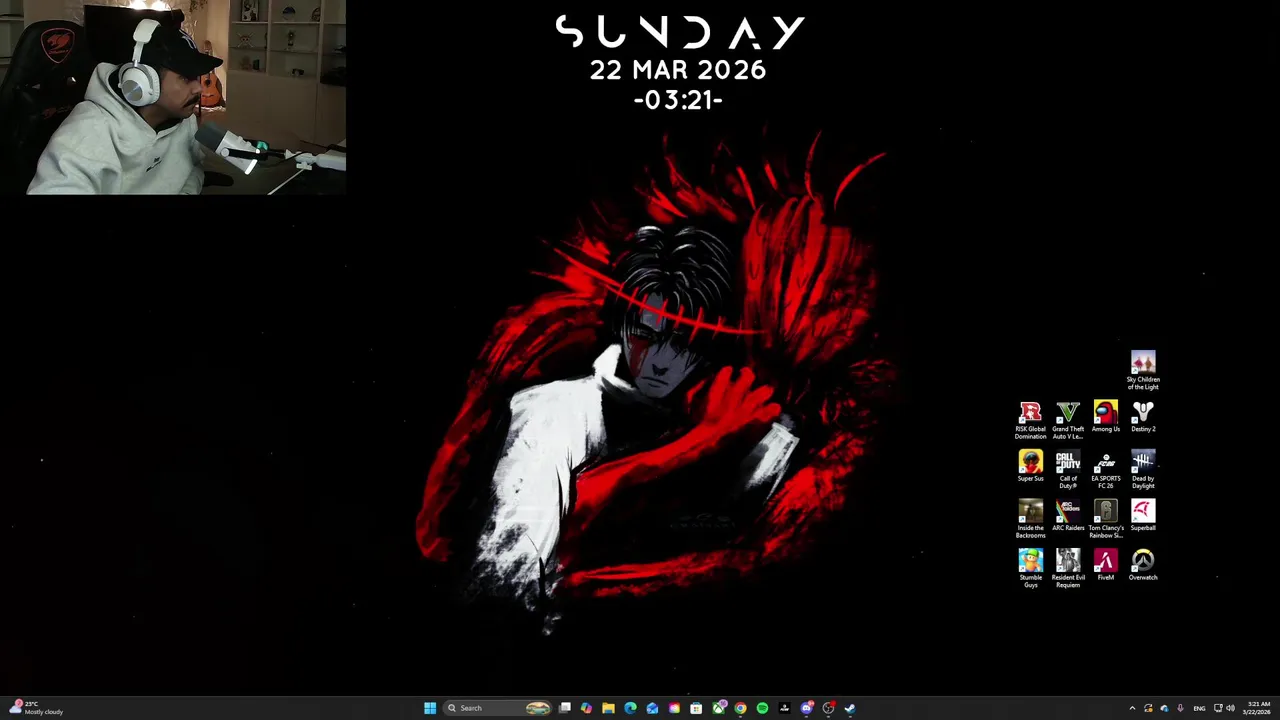The height and width of the screenshot is (720, 1280).
Task: Open the OneDrive tray icon
Action: coord(1164,708)
